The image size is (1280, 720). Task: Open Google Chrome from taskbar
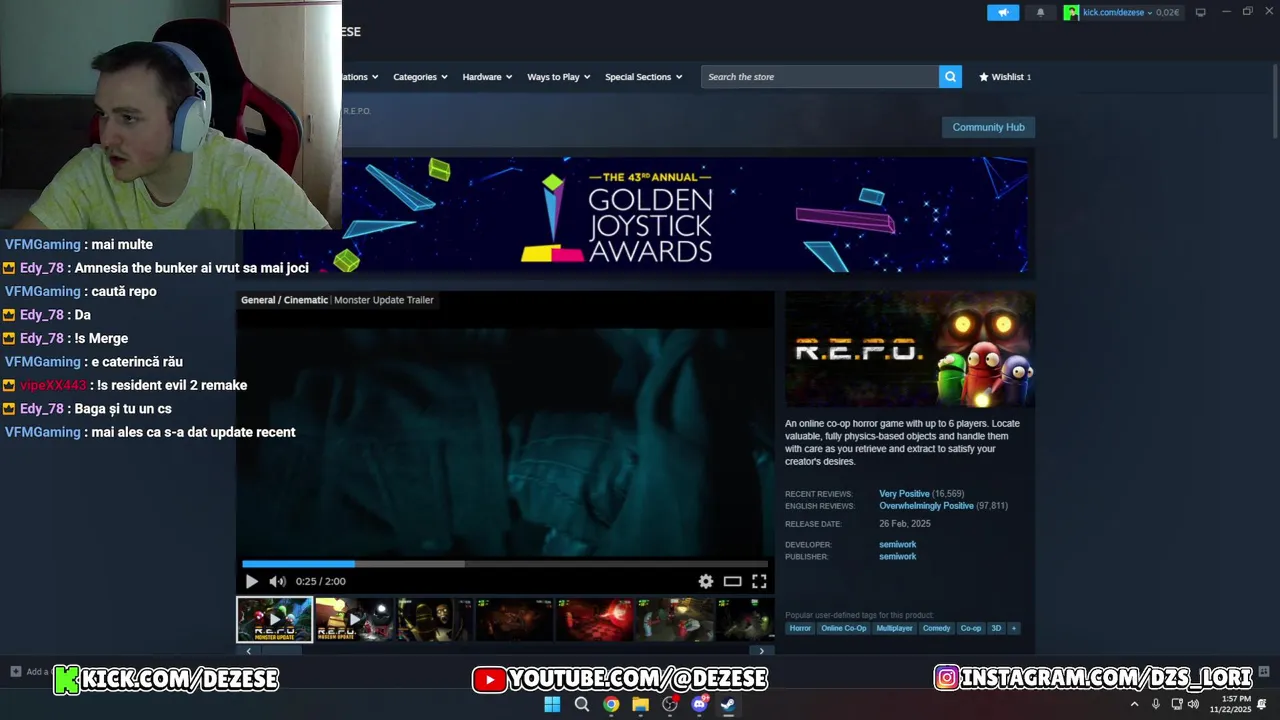click(611, 704)
